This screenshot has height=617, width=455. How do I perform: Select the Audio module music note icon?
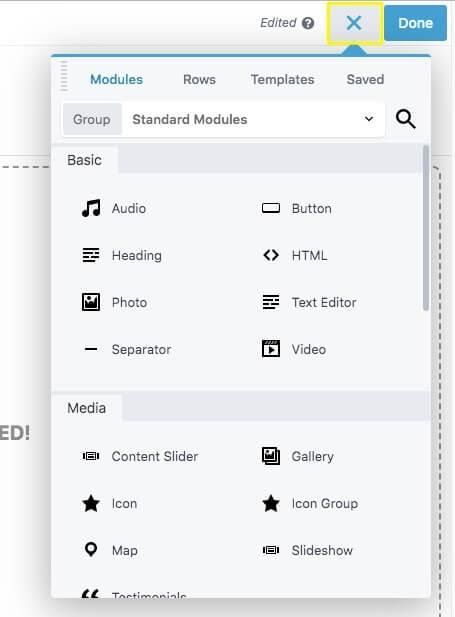[91, 208]
